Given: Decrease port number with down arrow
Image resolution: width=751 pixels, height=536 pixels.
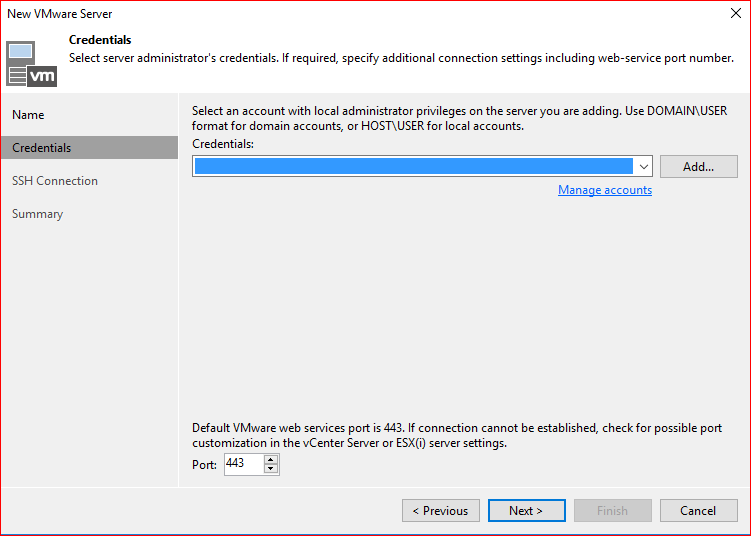Looking at the screenshot, I should point(271,469).
